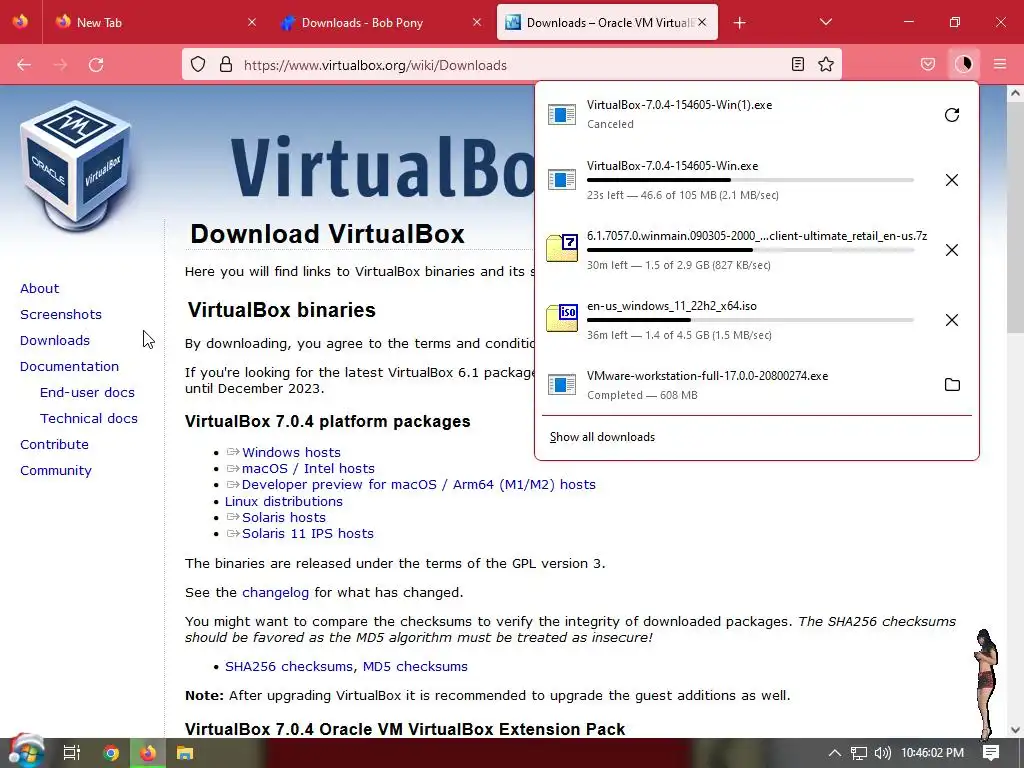Open End-user docs link
1024x768 pixels.
point(87,392)
